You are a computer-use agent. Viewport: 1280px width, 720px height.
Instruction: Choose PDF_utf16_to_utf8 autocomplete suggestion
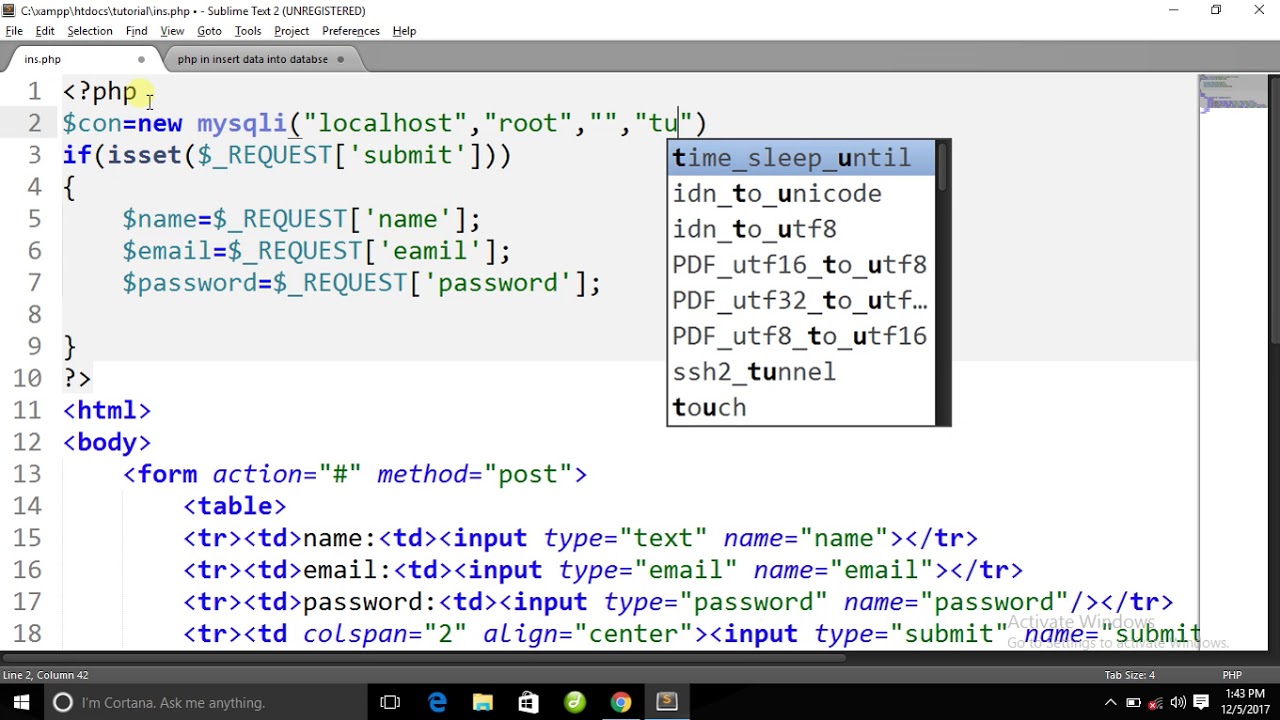(x=802, y=265)
